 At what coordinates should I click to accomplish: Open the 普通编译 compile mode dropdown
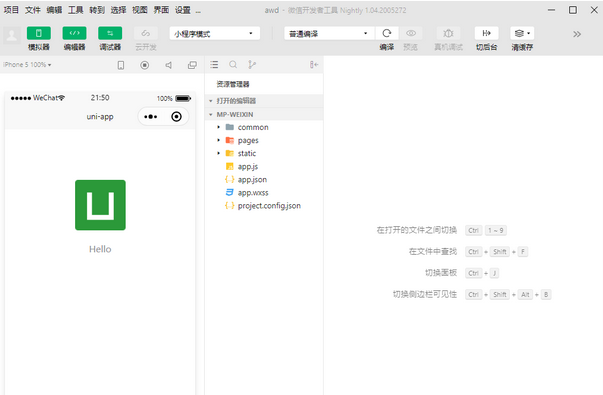[x=329, y=33]
